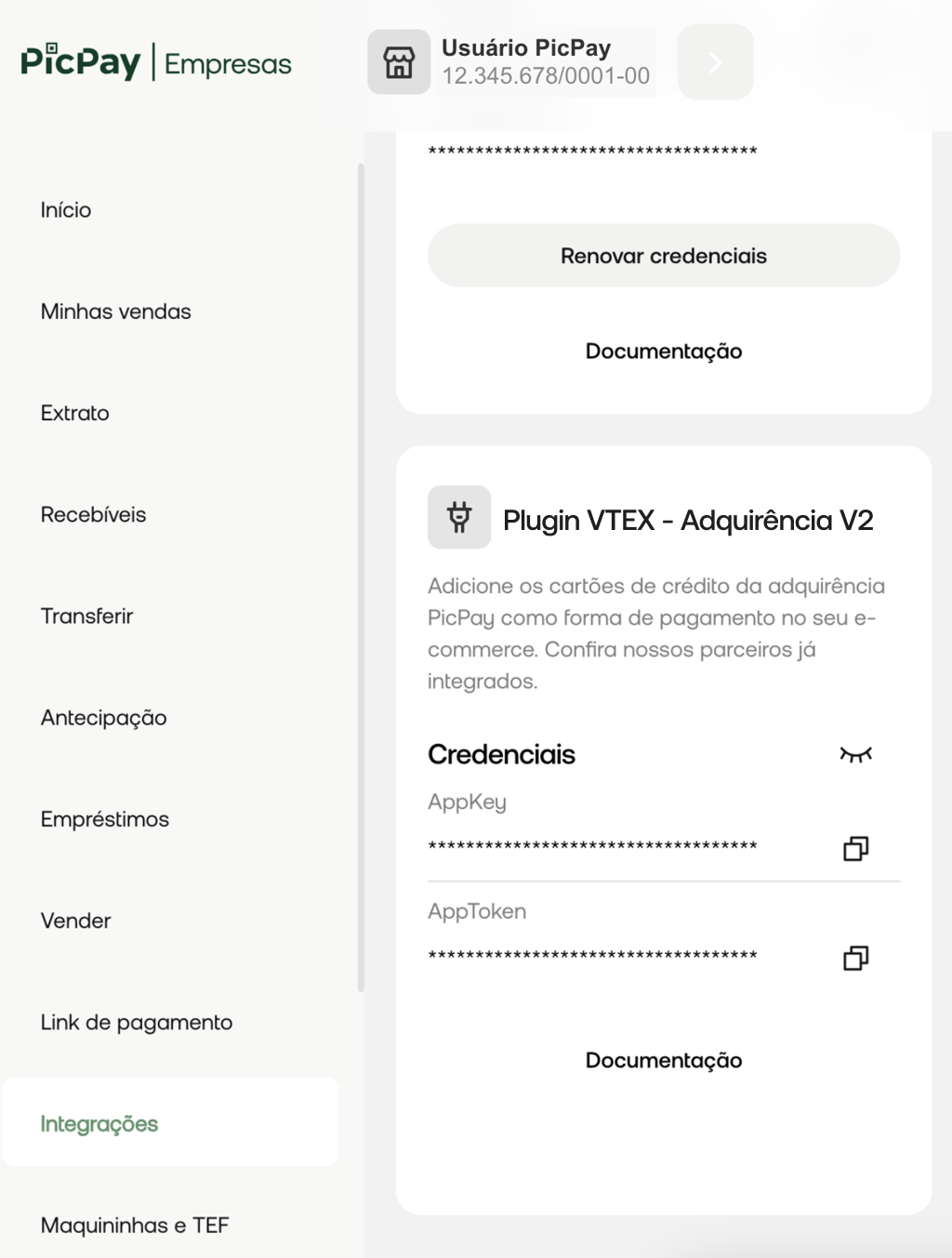Copy the AppToken credential
Viewport: 952px width, 1258px height.
click(855, 958)
